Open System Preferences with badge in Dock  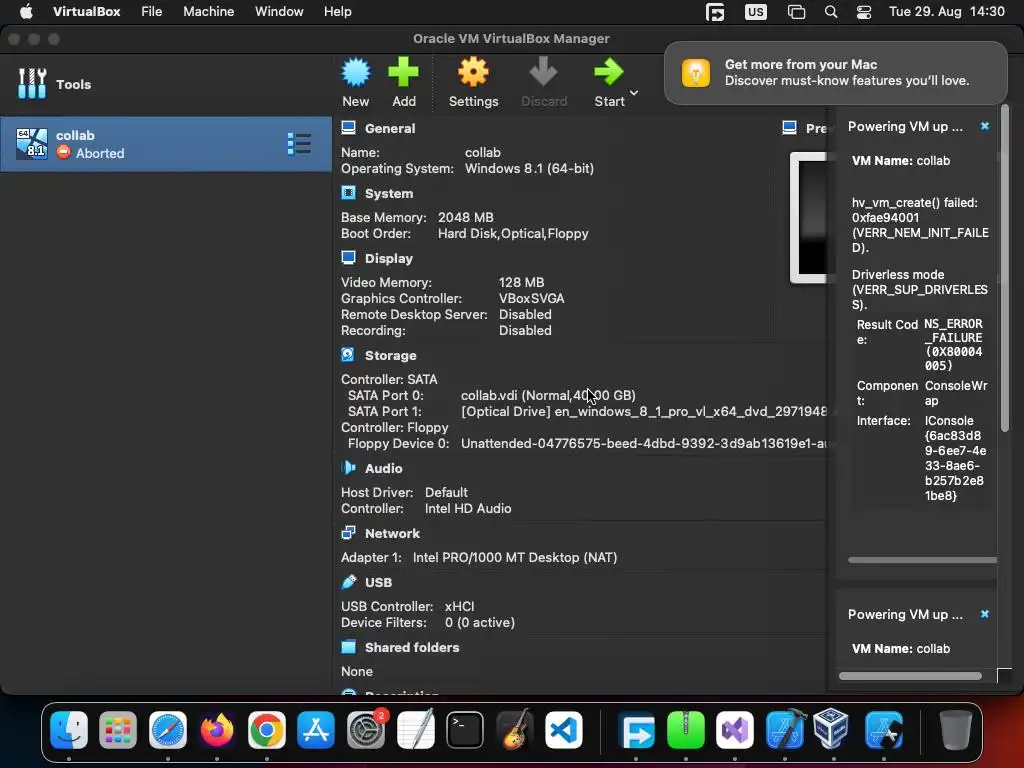[x=366, y=729]
